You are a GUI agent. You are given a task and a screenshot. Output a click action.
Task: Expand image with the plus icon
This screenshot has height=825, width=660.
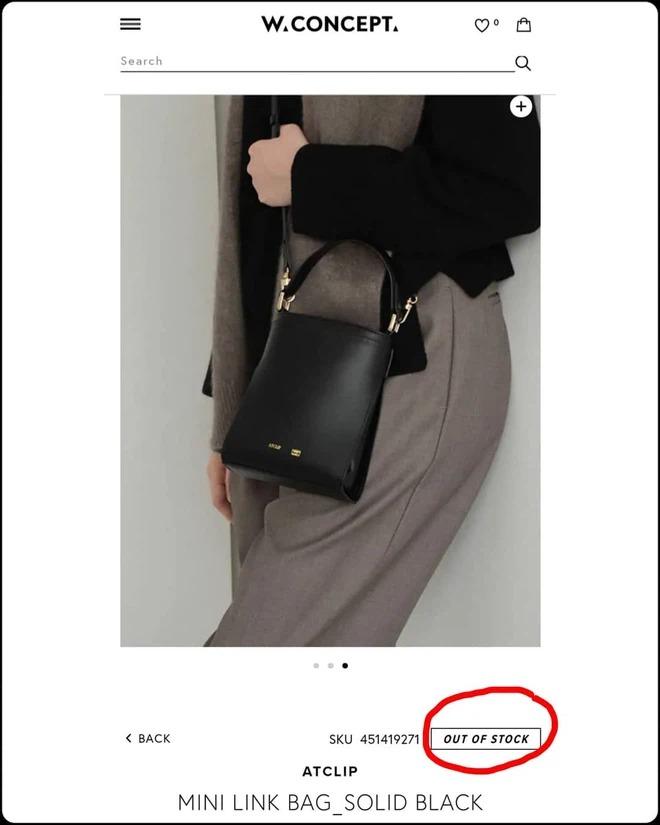click(x=521, y=107)
